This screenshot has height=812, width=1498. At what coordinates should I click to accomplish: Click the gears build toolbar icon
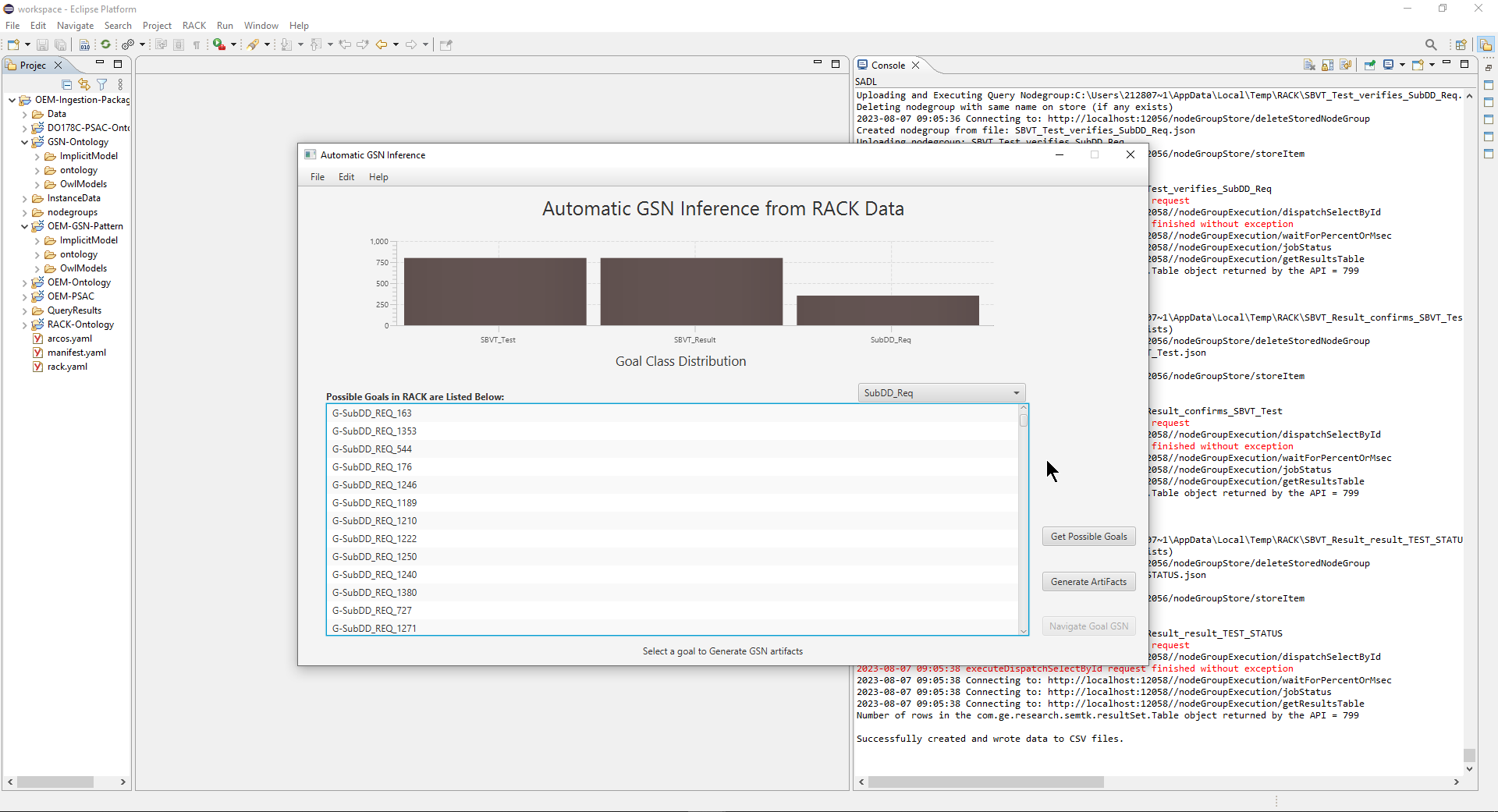click(x=128, y=44)
